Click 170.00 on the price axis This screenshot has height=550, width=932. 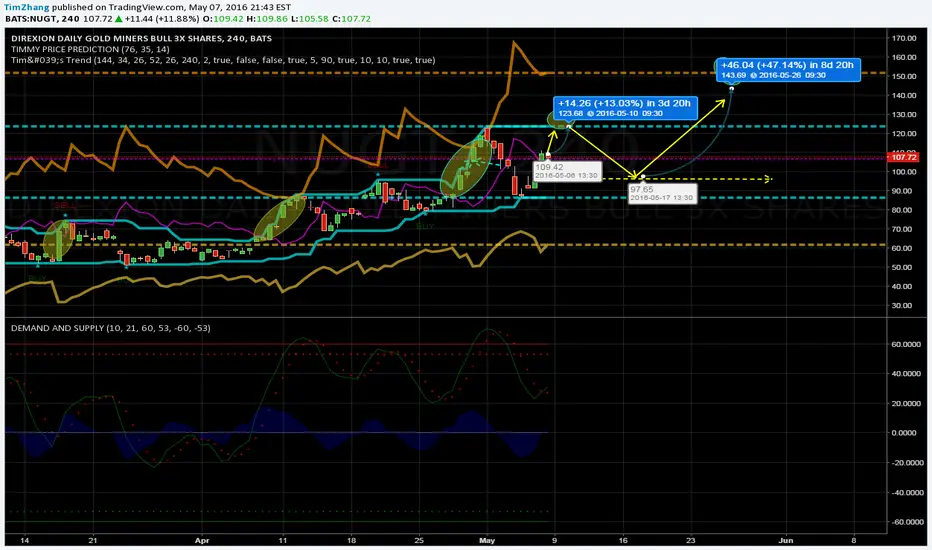(903, 38)
